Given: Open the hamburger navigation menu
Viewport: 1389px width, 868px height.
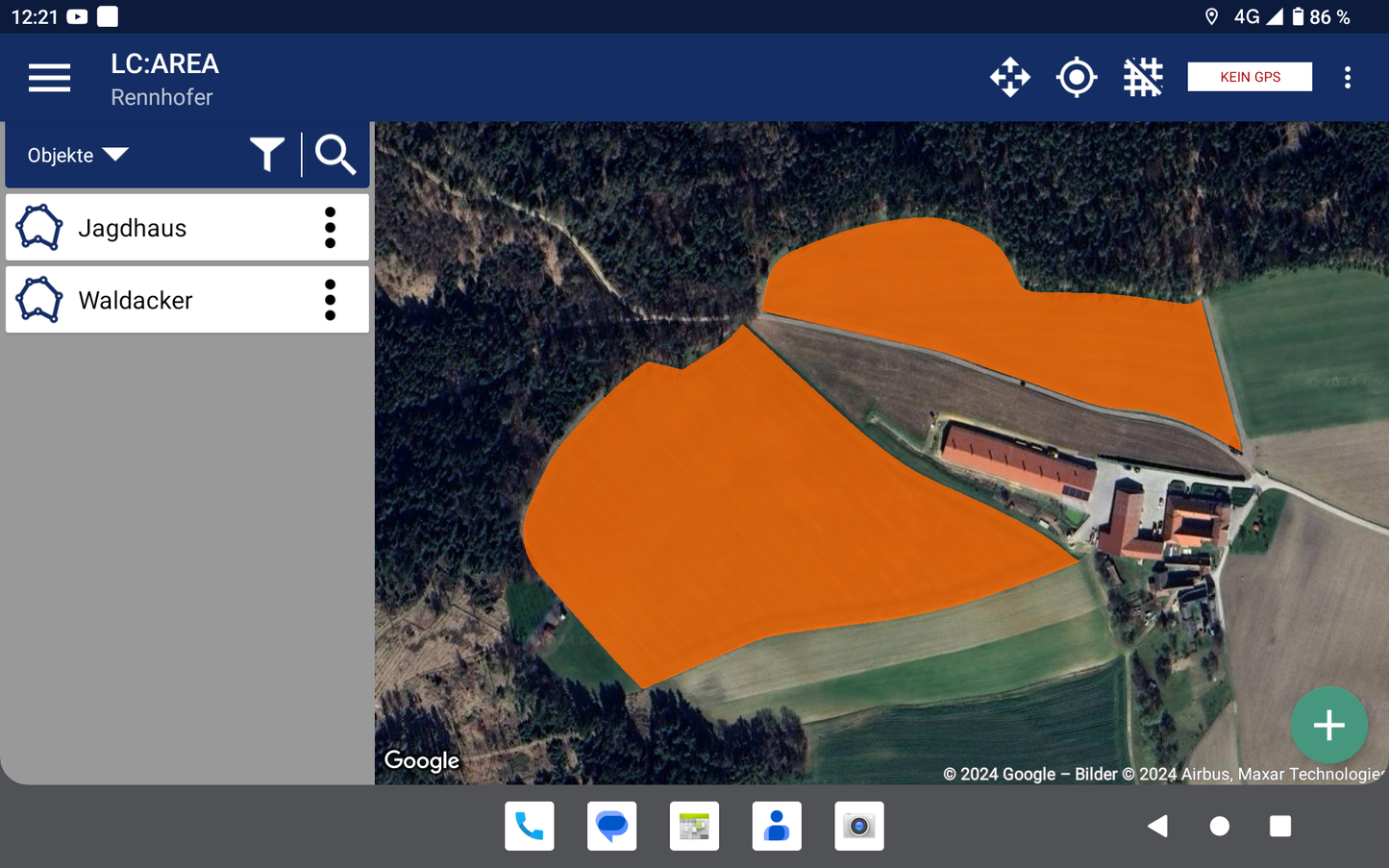Looking at the screenshot, I should coord(49,77).
